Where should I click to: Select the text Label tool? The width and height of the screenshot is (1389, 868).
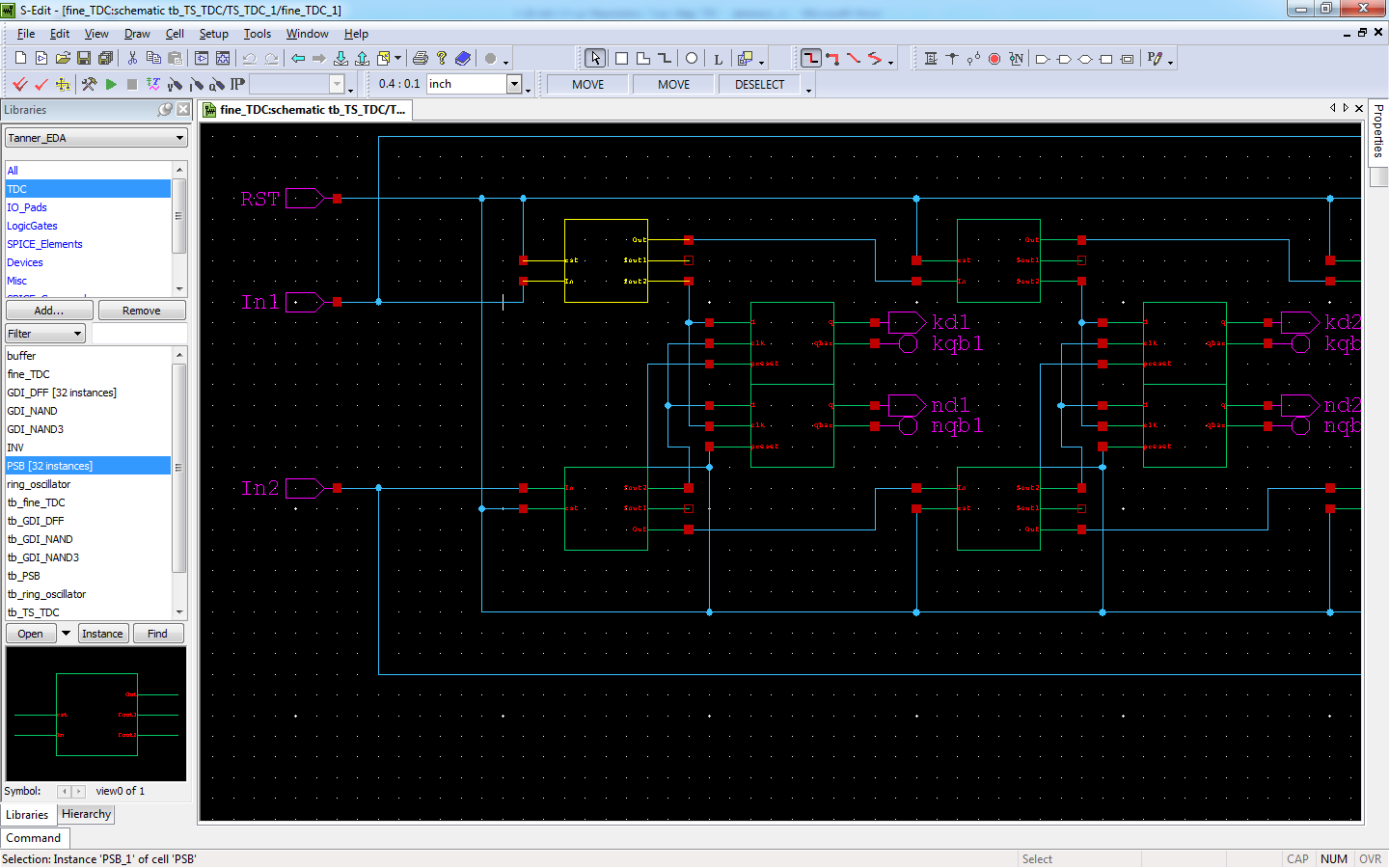coord(718,59)
